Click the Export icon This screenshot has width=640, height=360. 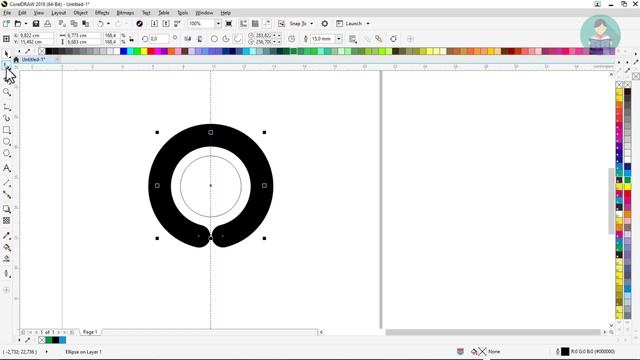(166, 24)
